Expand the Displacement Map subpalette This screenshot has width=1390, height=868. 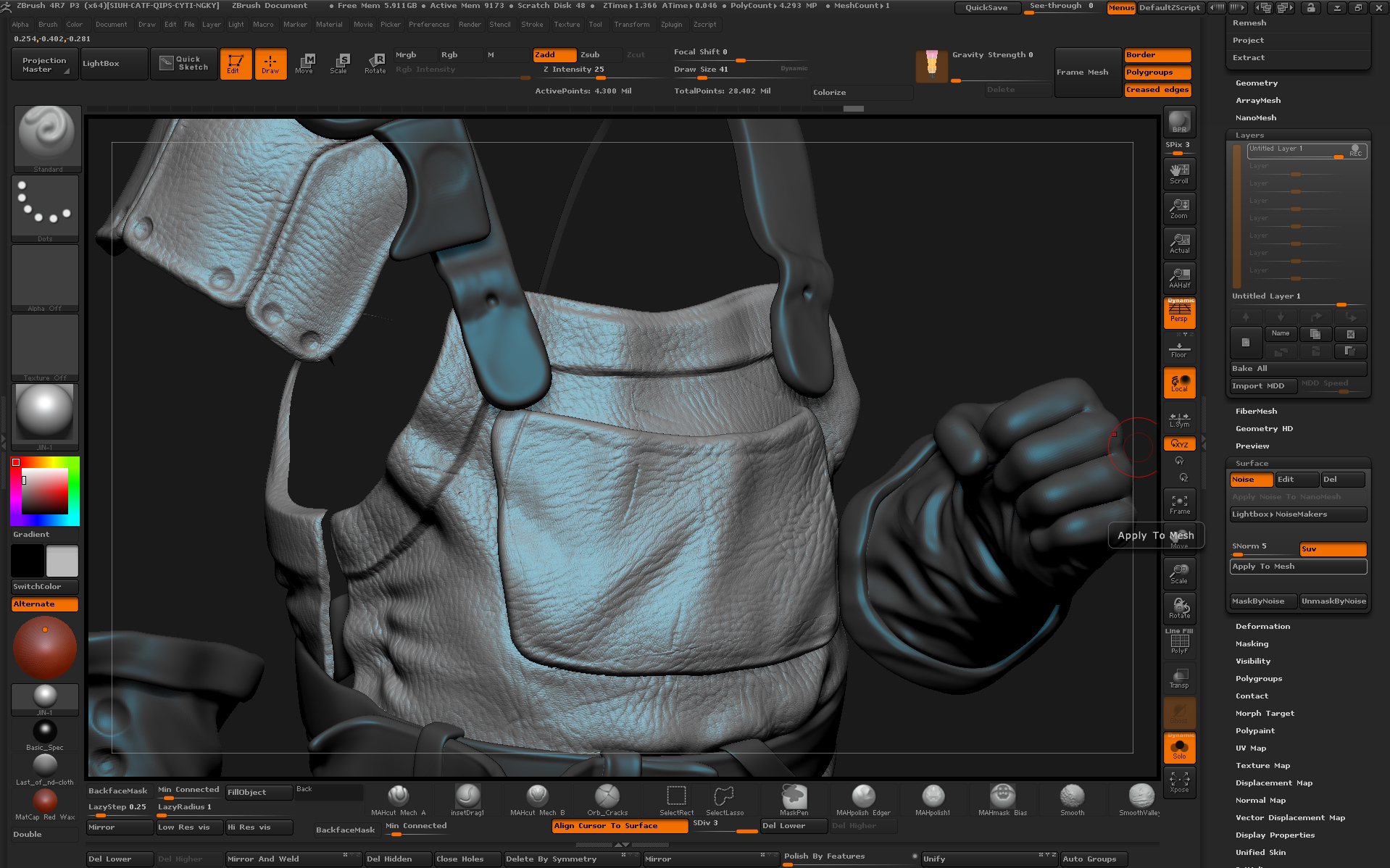[x=1273, y=783]
